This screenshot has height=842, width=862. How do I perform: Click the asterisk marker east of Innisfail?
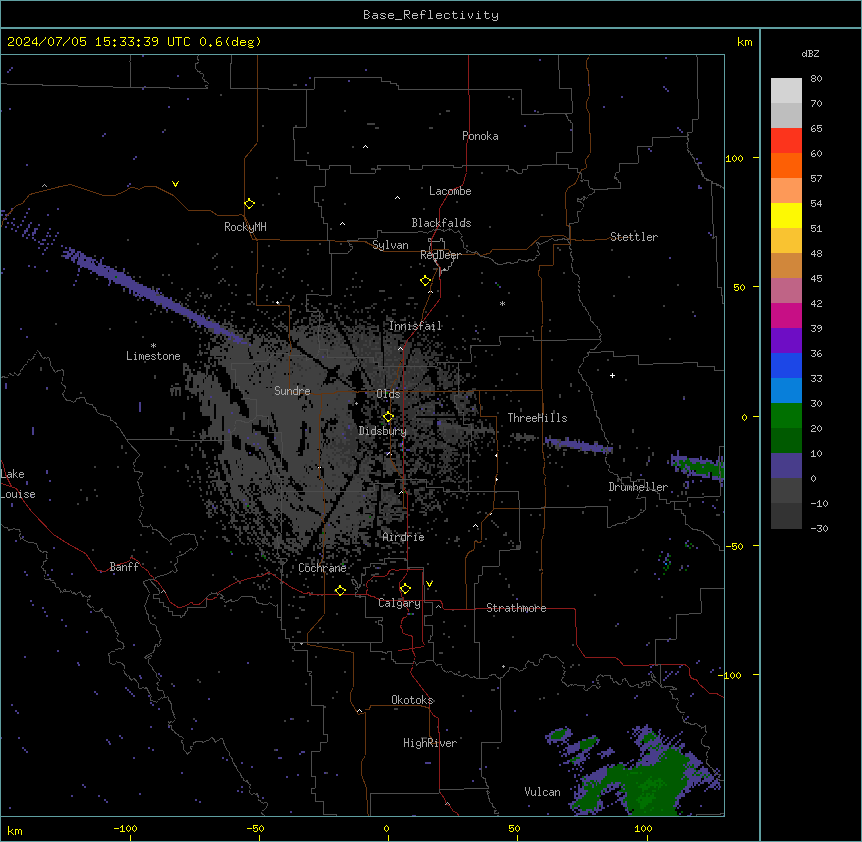502,303
